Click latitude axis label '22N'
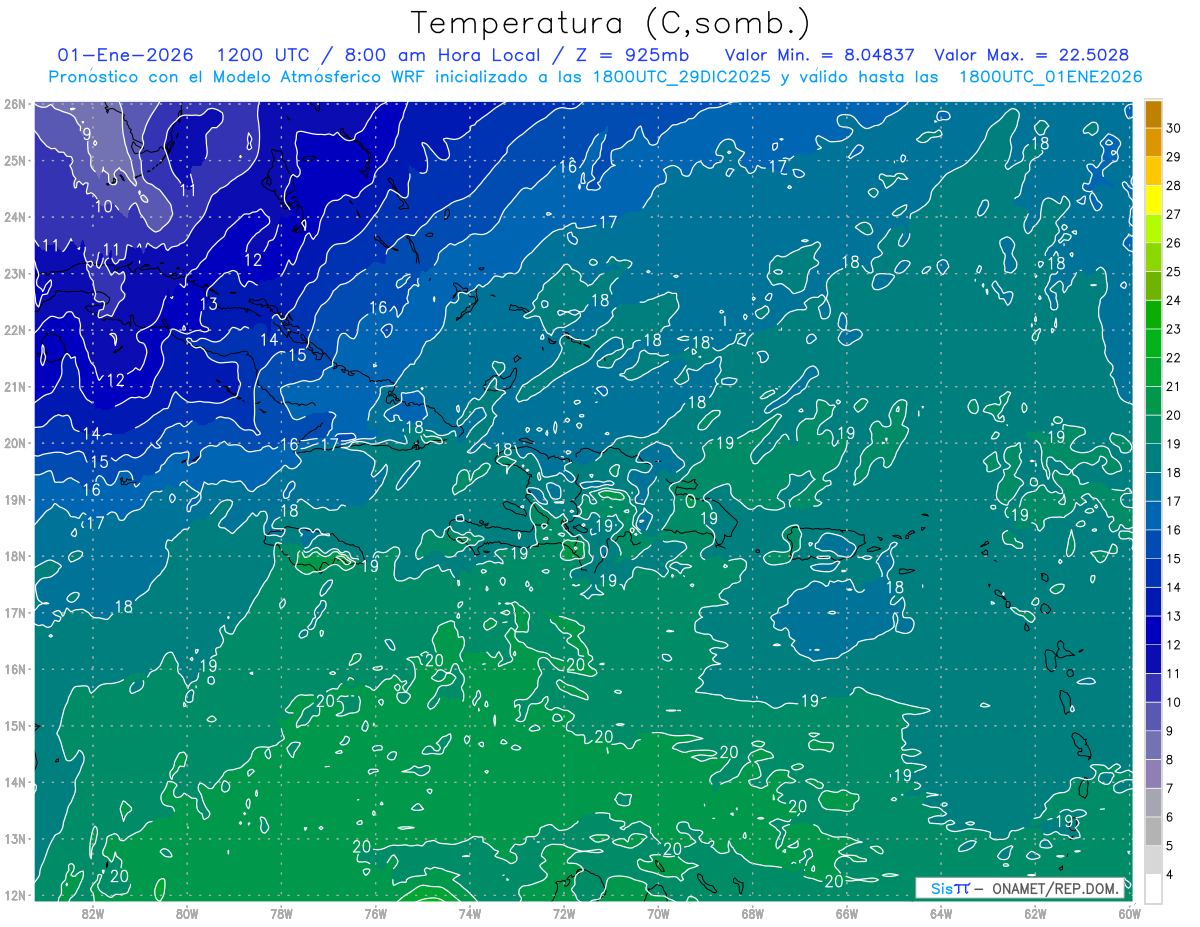 [14, 329]
